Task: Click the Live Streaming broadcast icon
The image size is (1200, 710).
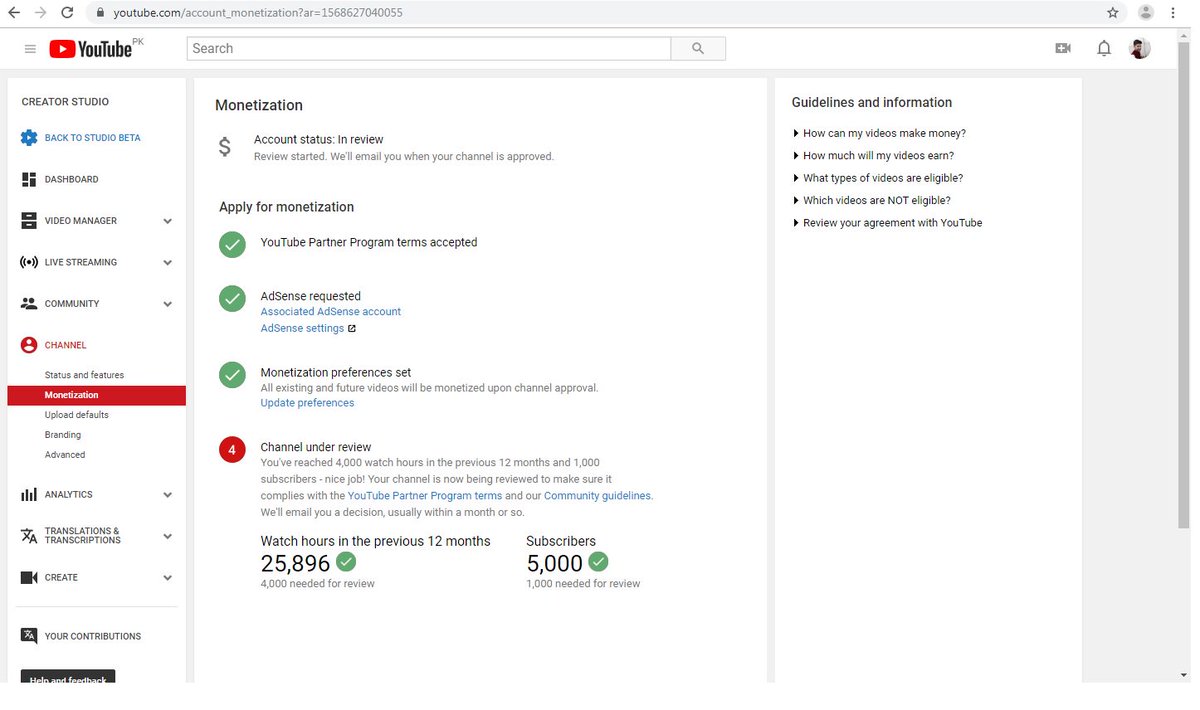Action: pyautogui.click(x=29, y=262)
